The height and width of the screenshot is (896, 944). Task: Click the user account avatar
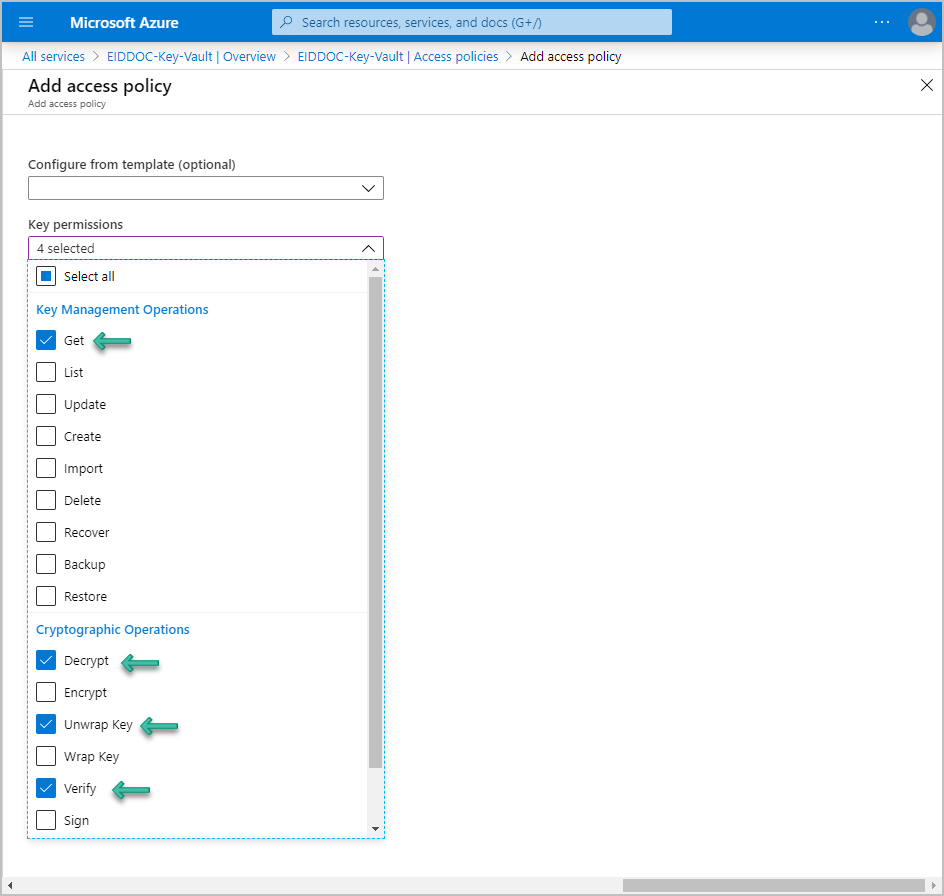click(x=921, y=22)
